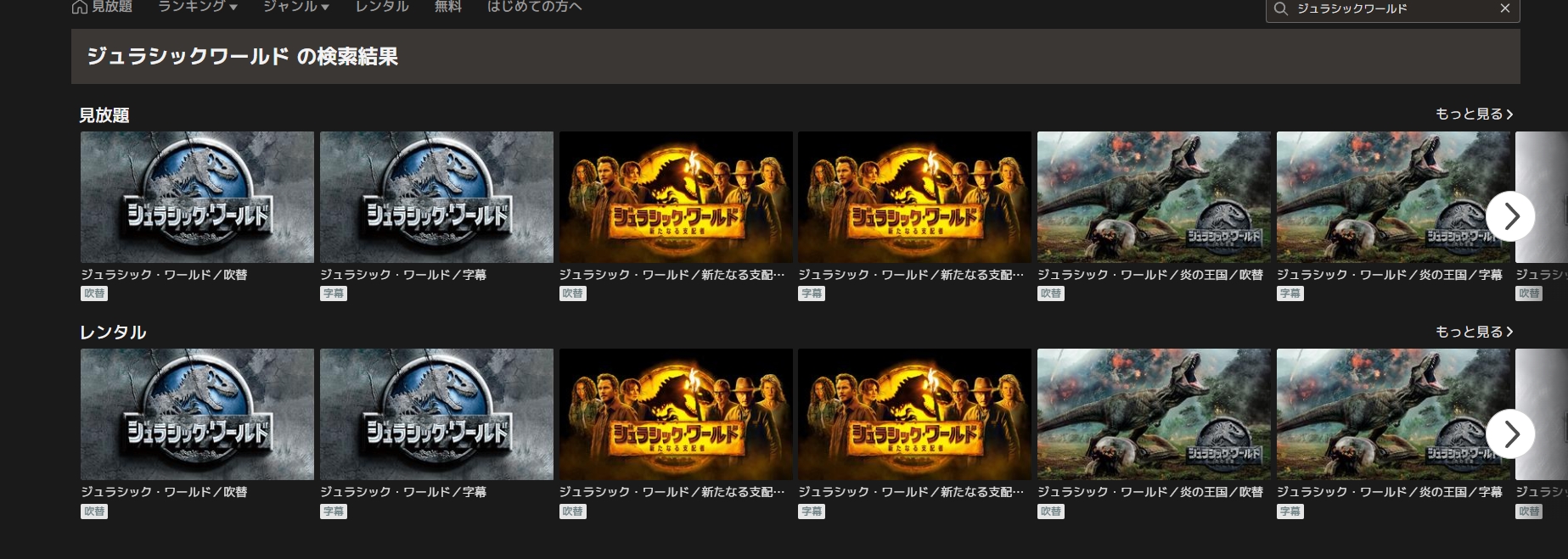
Task: Open ジュラシック・ワールド/字幕 thumbnail under 見放題
Action: [x=436, y=197]
